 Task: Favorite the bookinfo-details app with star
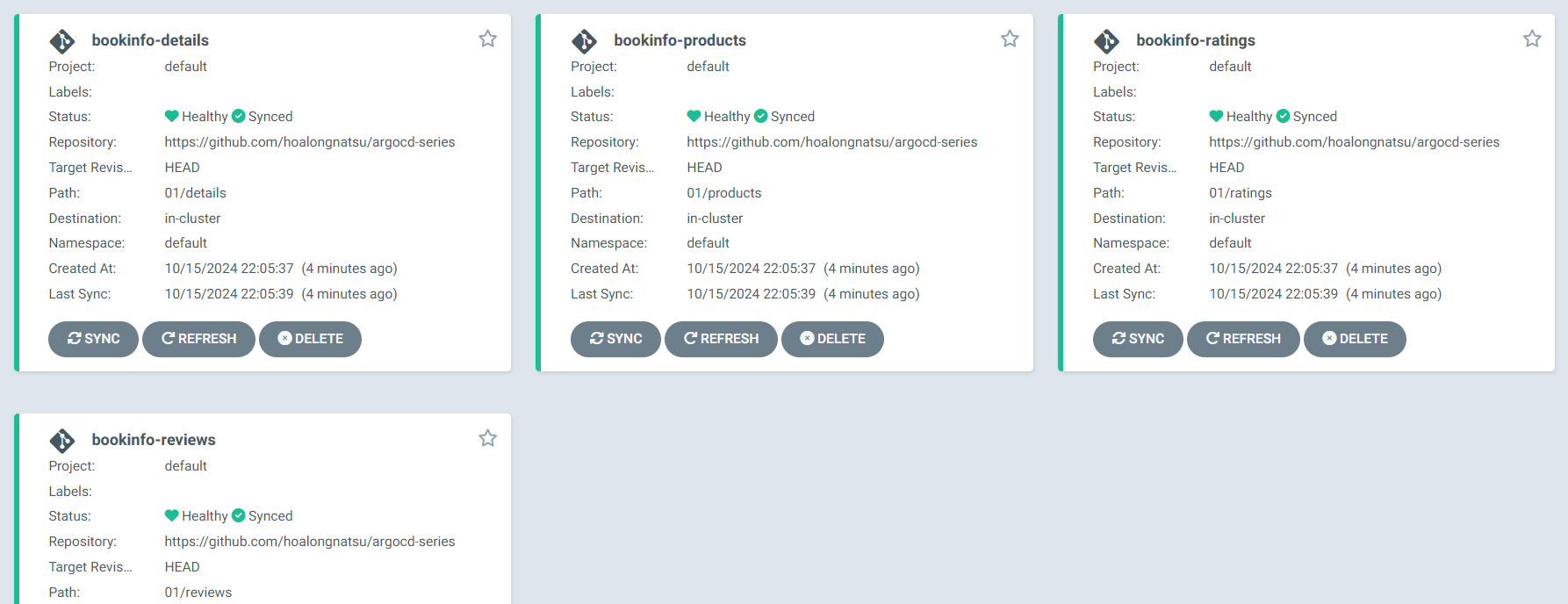tap(487, 39)
